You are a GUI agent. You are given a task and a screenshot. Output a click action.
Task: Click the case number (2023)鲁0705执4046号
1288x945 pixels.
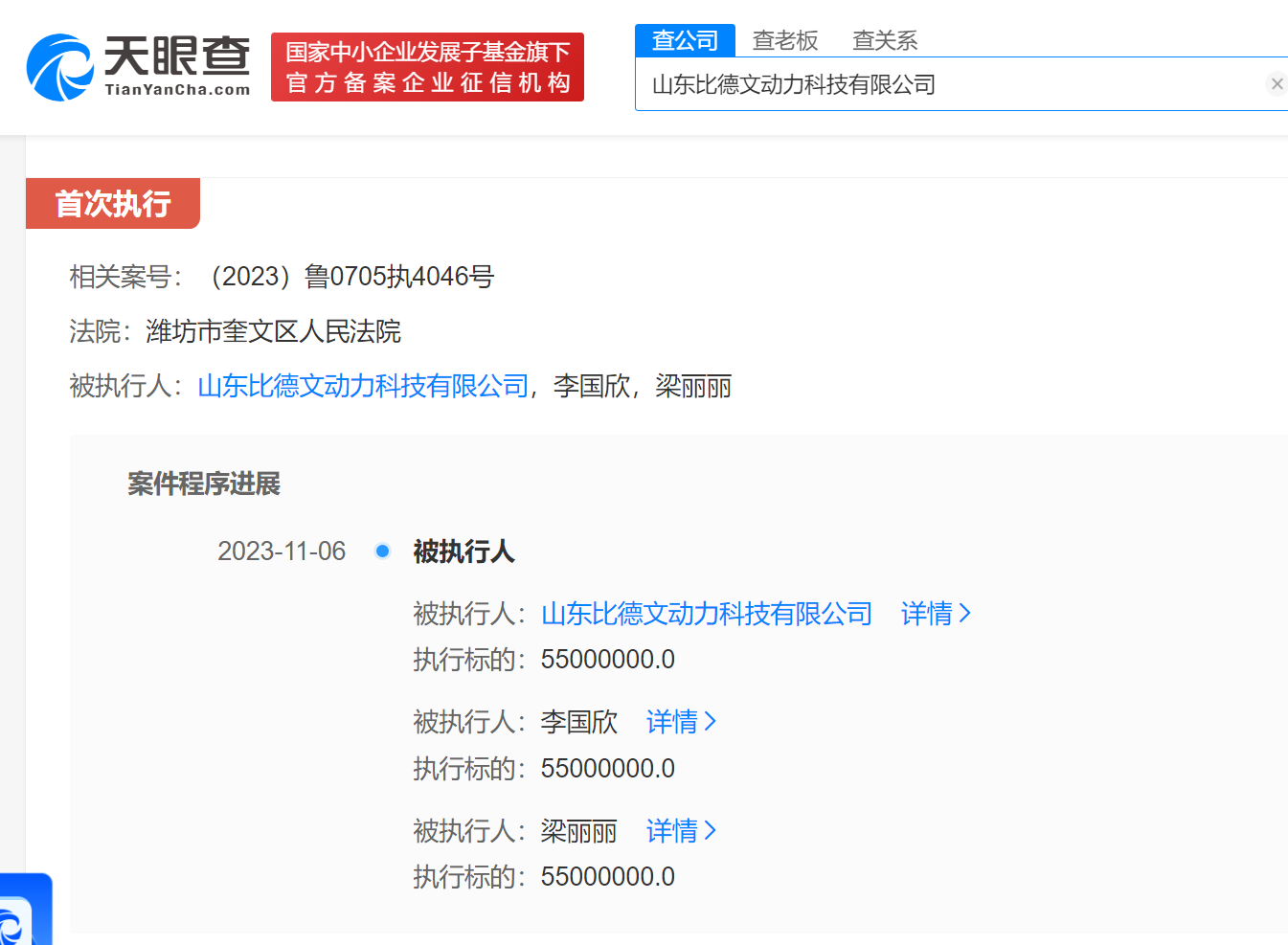coord(353,277)
